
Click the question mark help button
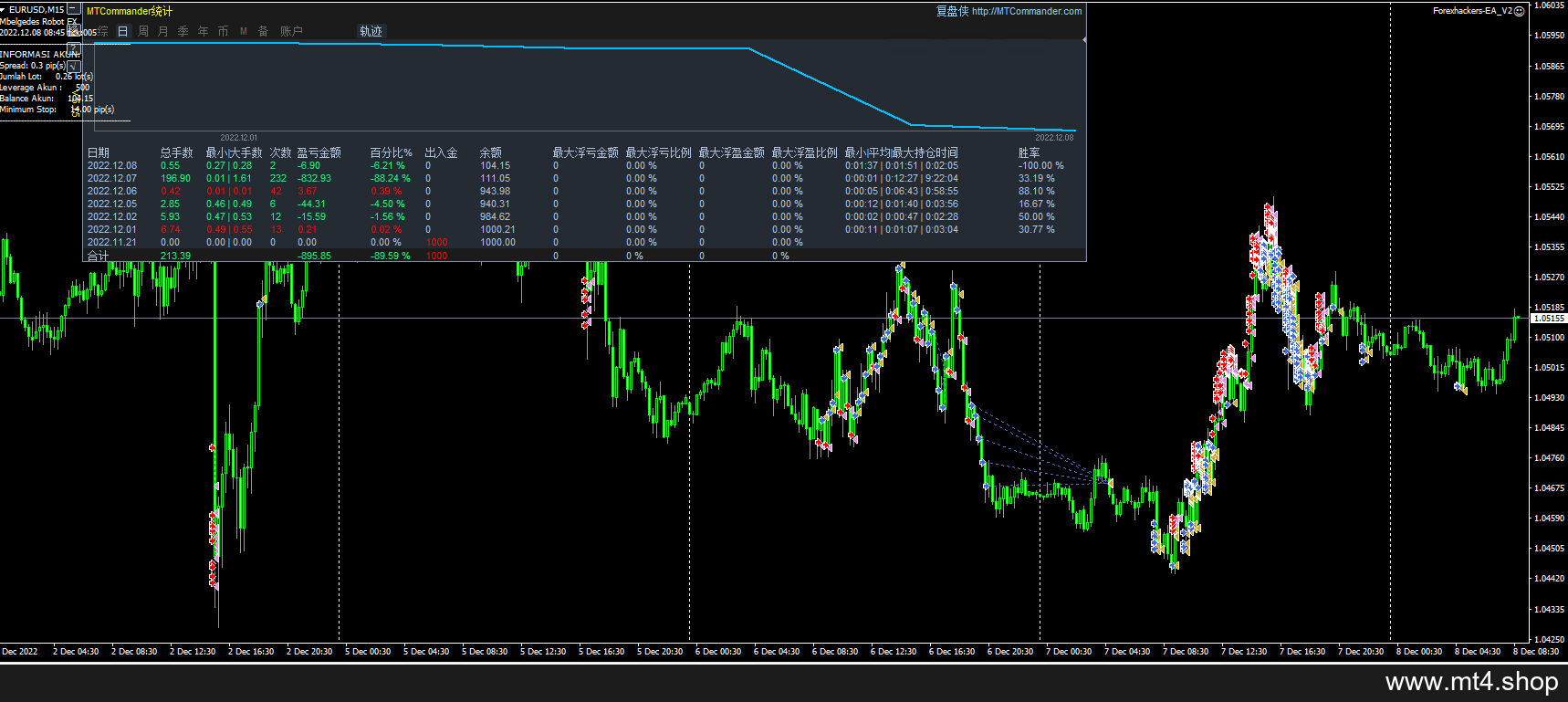tap(74, 47)
